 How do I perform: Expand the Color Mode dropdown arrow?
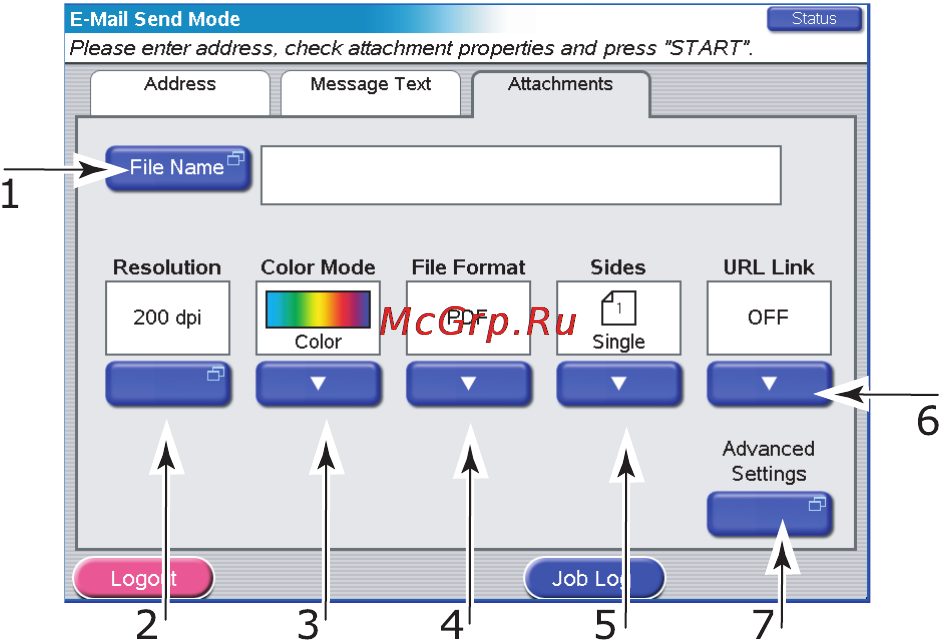[318, 383]
